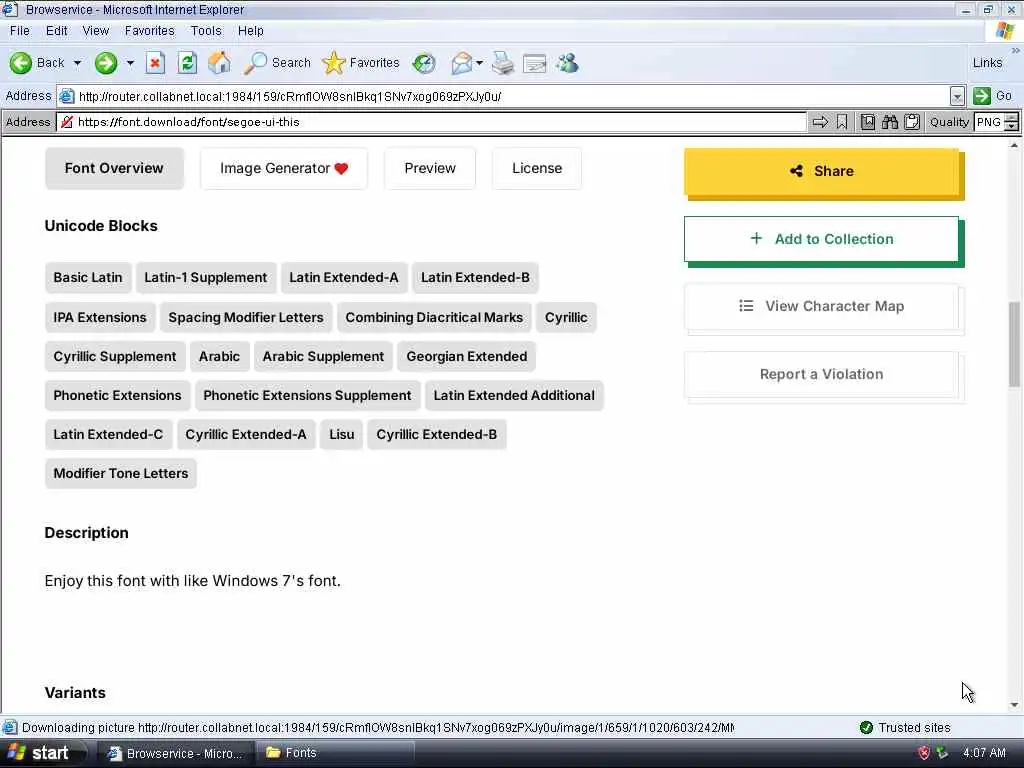Screen dimensions: 1024x768
Task: Switch to the Image Generator tab
Action: tap(283, 168)
